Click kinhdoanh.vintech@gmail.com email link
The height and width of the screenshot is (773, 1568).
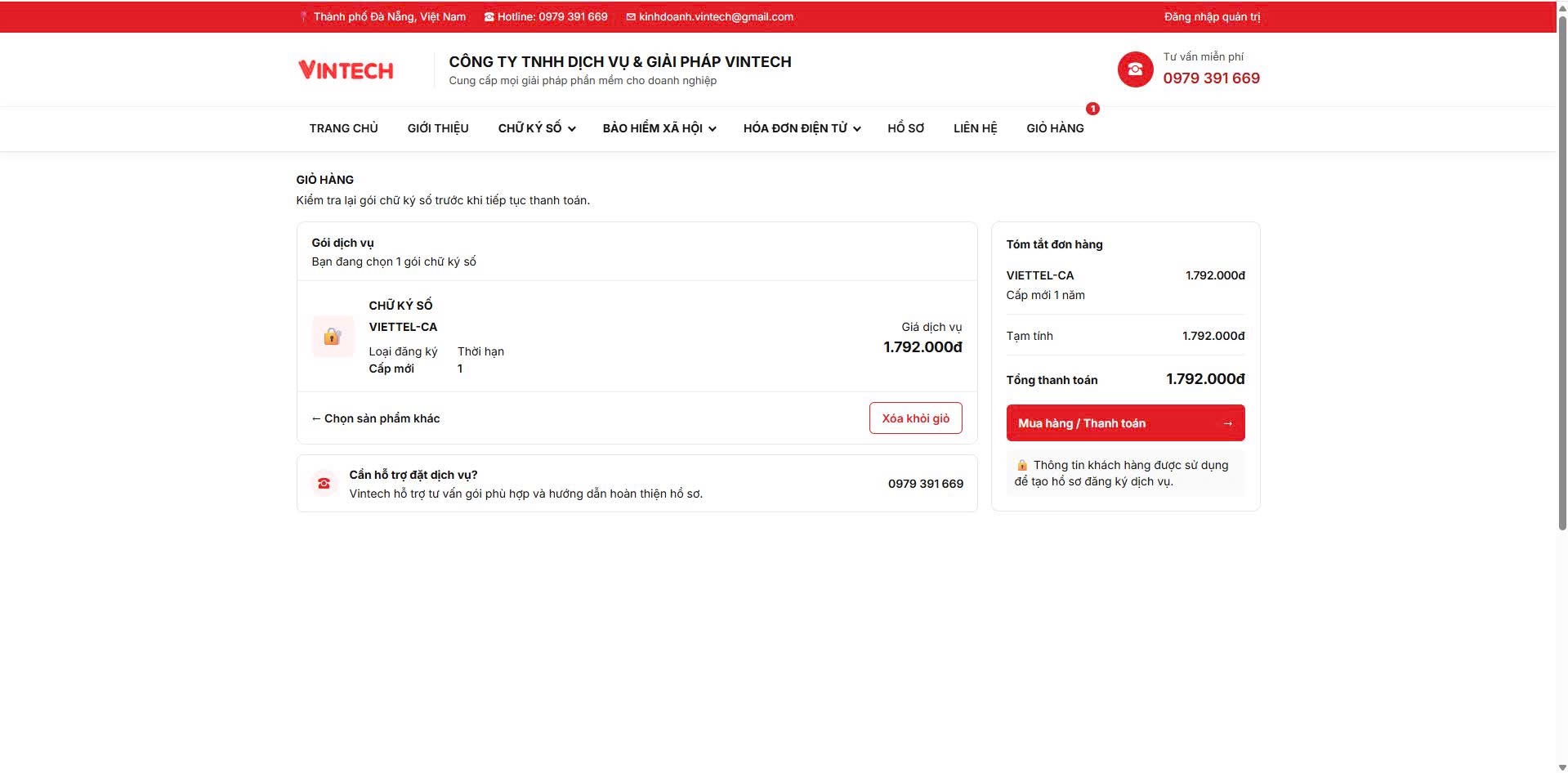tap(716, 16)
